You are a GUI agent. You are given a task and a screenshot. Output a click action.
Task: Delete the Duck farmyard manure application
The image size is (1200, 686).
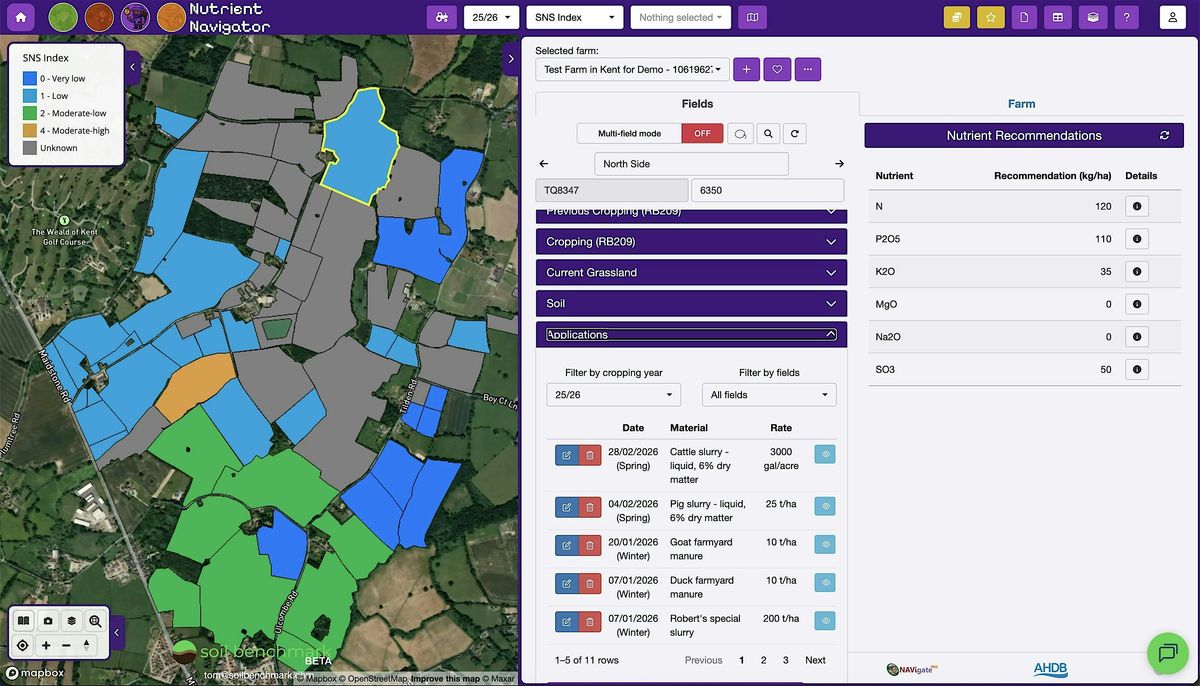coord(590,583)
